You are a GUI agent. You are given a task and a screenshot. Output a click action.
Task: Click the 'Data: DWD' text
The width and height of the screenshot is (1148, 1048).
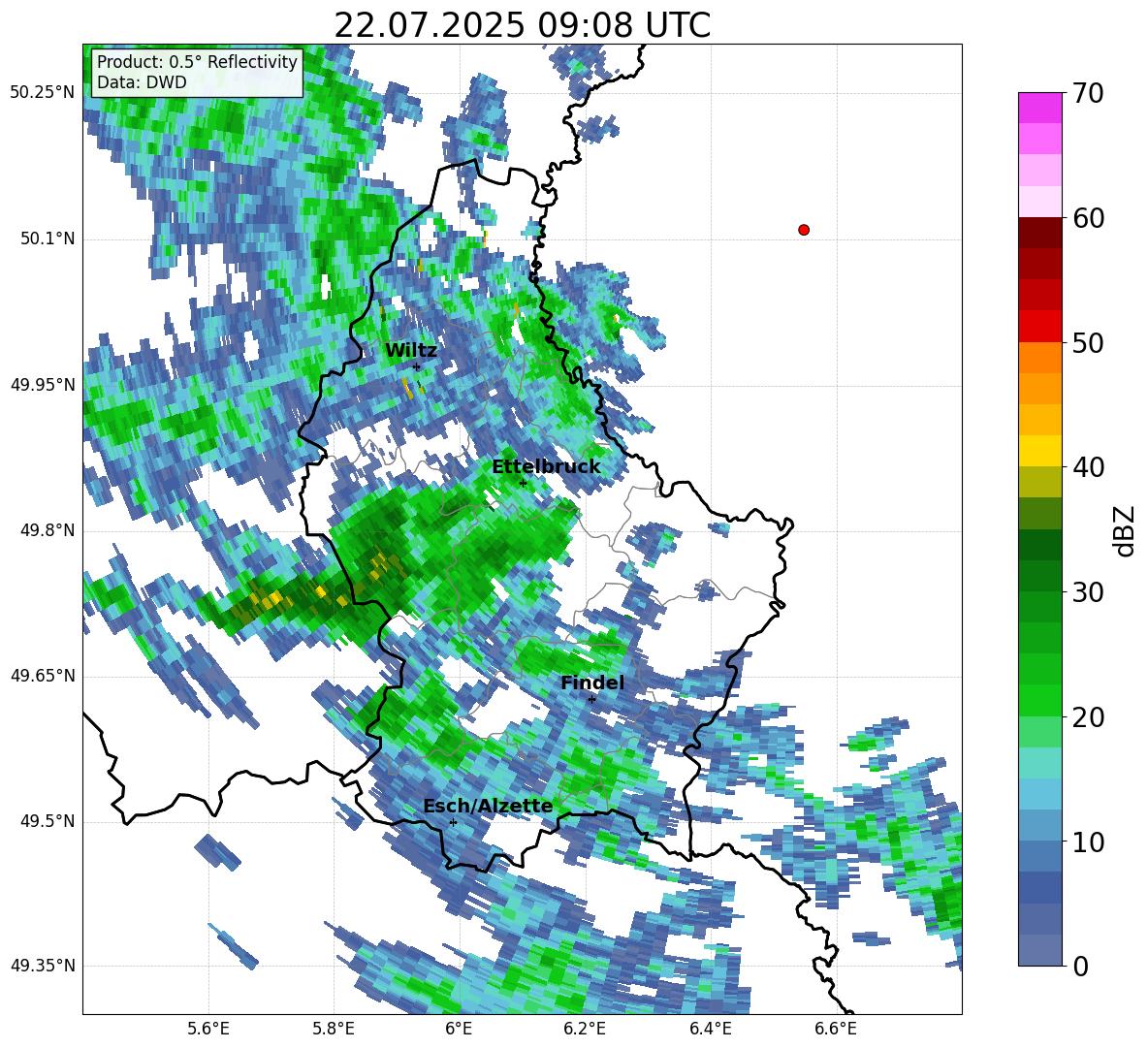pos(142,82)
